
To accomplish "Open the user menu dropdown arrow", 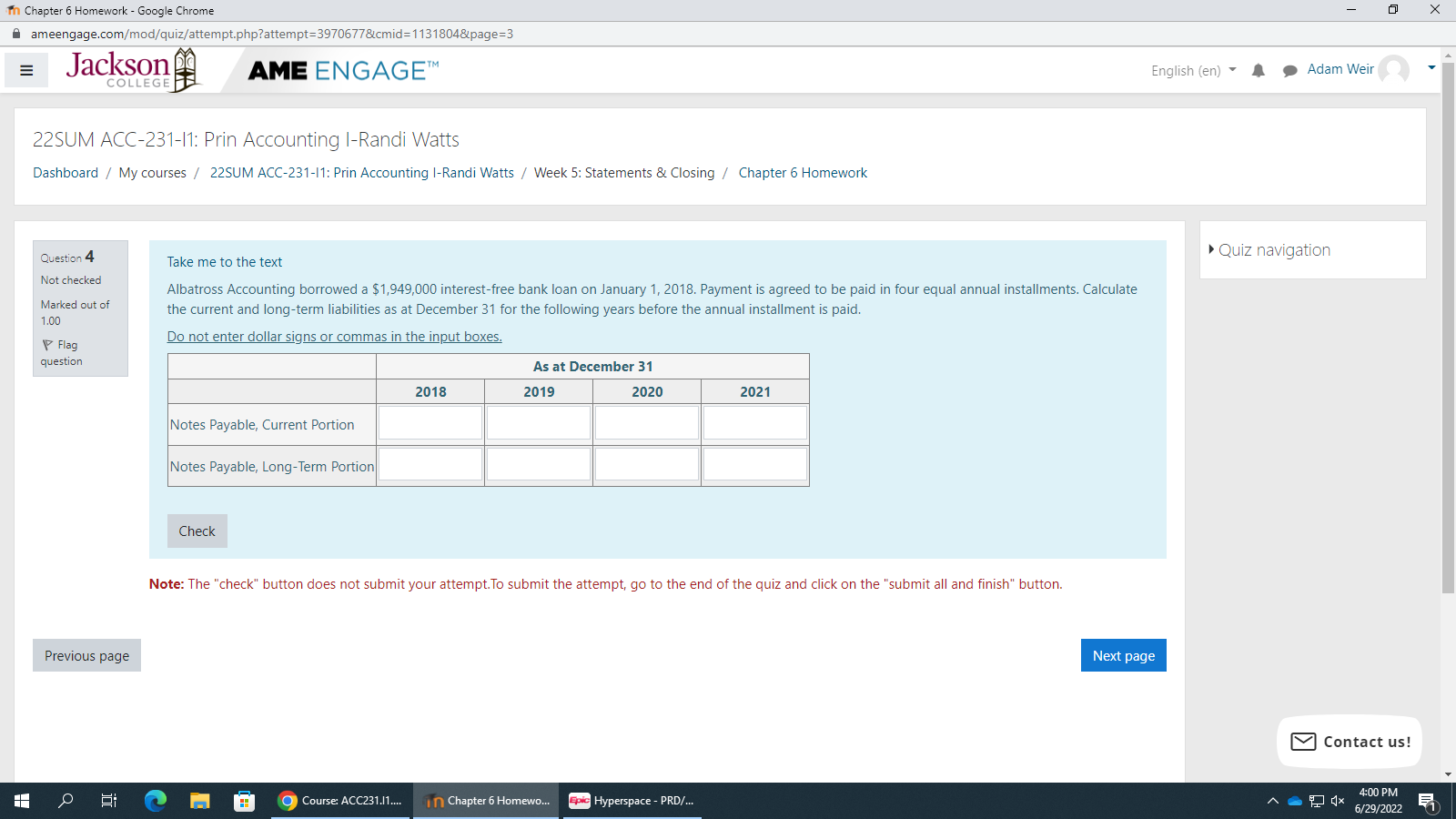I will click(1431, 68).
